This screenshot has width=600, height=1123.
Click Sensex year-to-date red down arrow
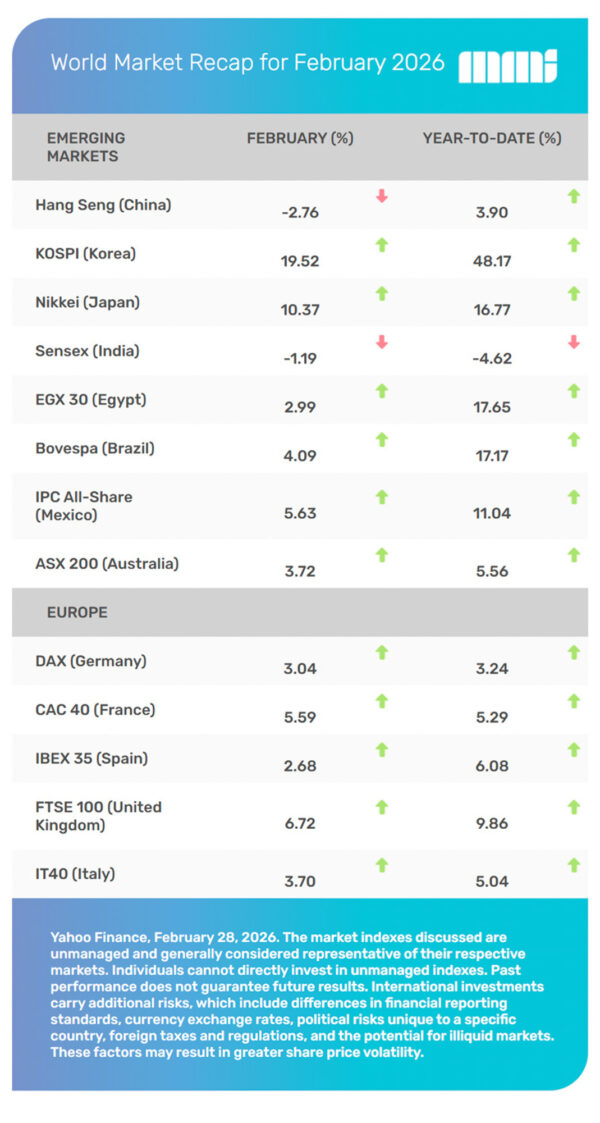pyautogui.click(x=573, y=342)
